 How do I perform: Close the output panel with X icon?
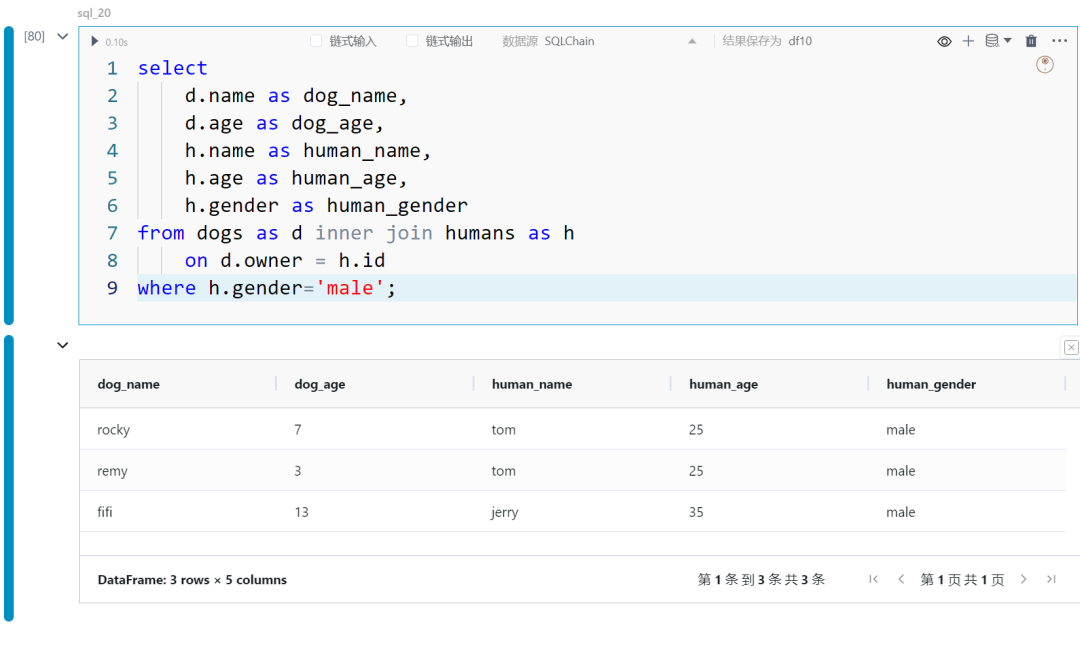(1071, 347)
